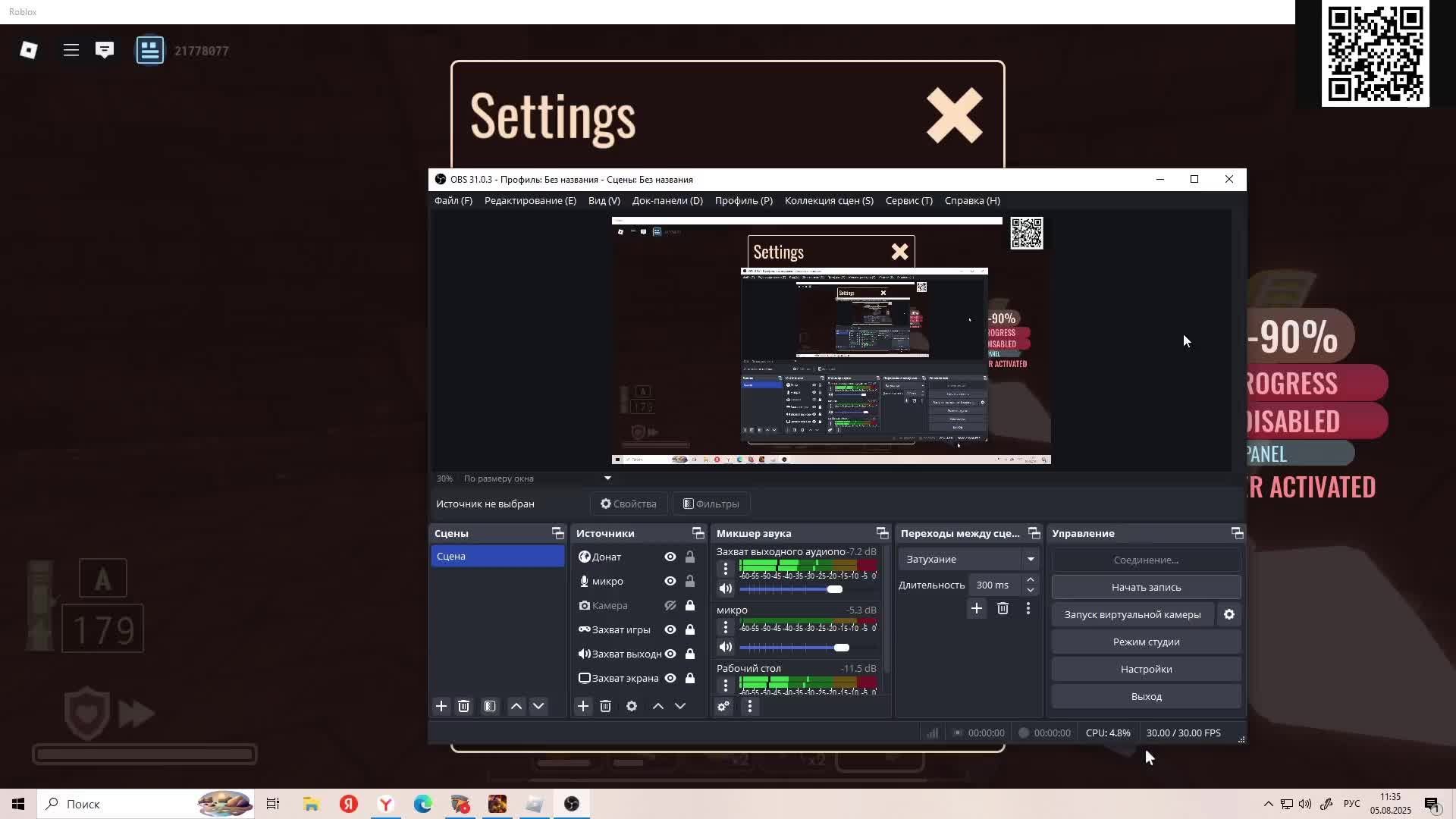
Task: Unlock the Захват игры source
Action: click(690, 629)
